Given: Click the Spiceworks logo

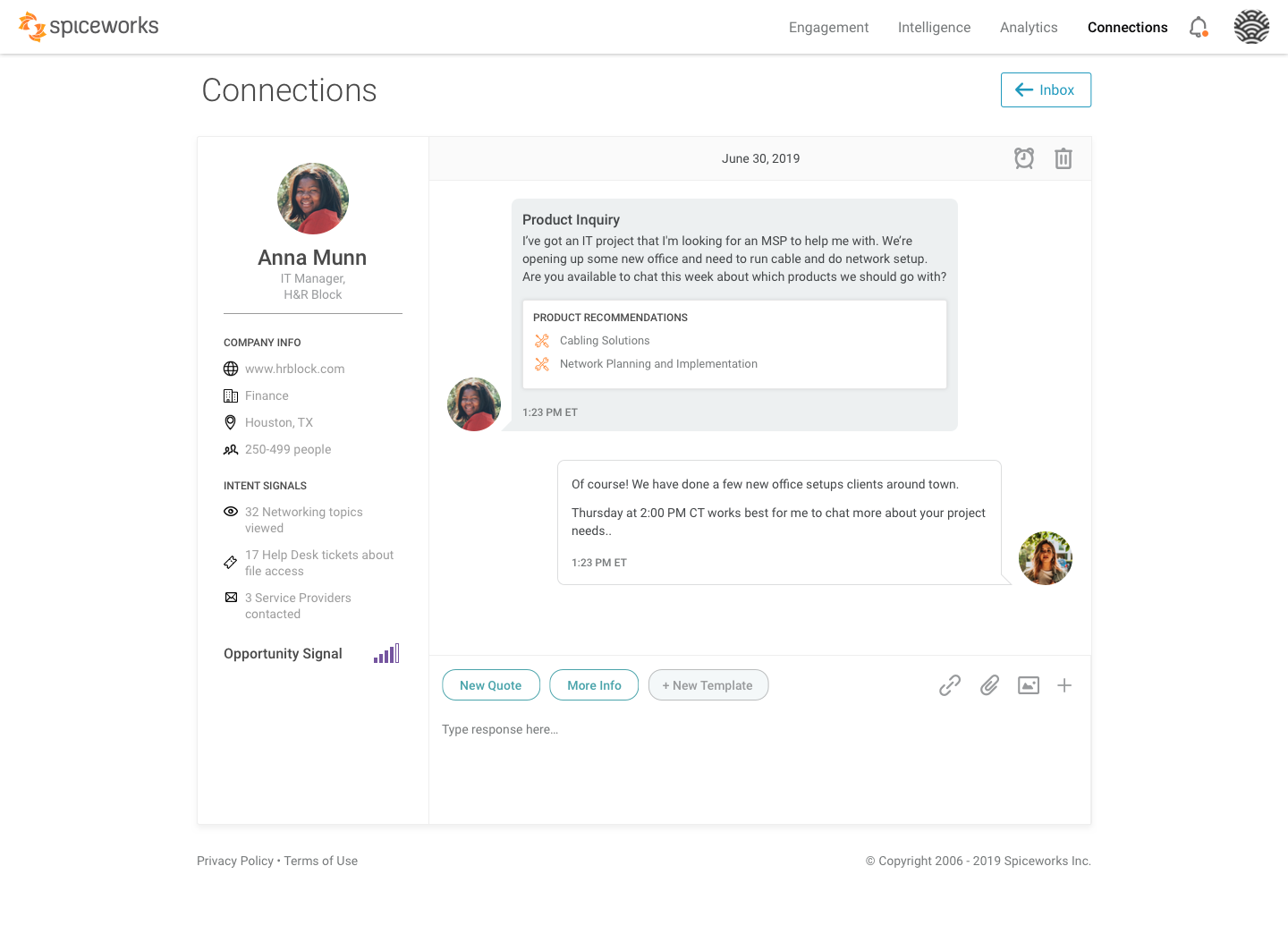Looking at the screenshot, I should [x=89, y=27].
